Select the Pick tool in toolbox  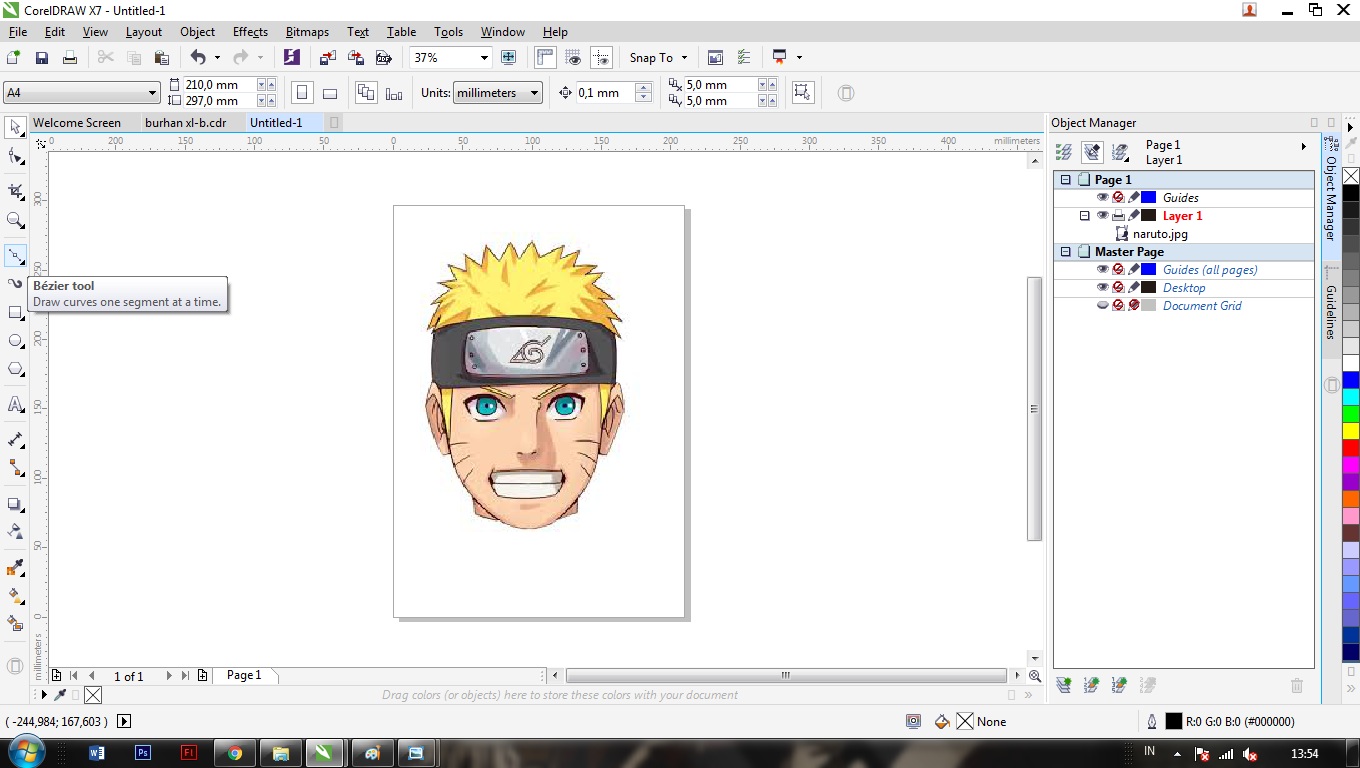[x=15, y=127]
